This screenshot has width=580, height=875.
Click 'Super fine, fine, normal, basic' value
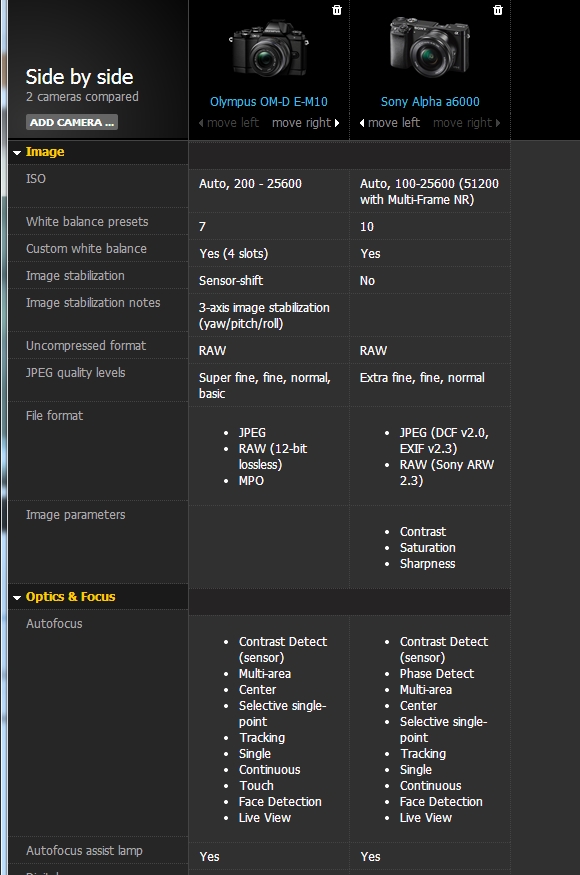(x=265, y=385)
